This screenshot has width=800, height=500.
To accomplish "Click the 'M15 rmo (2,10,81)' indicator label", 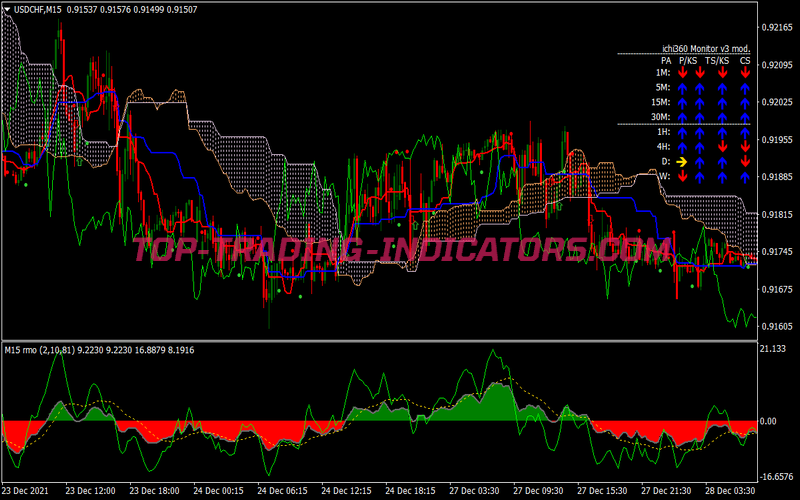I will click(40, 351).
